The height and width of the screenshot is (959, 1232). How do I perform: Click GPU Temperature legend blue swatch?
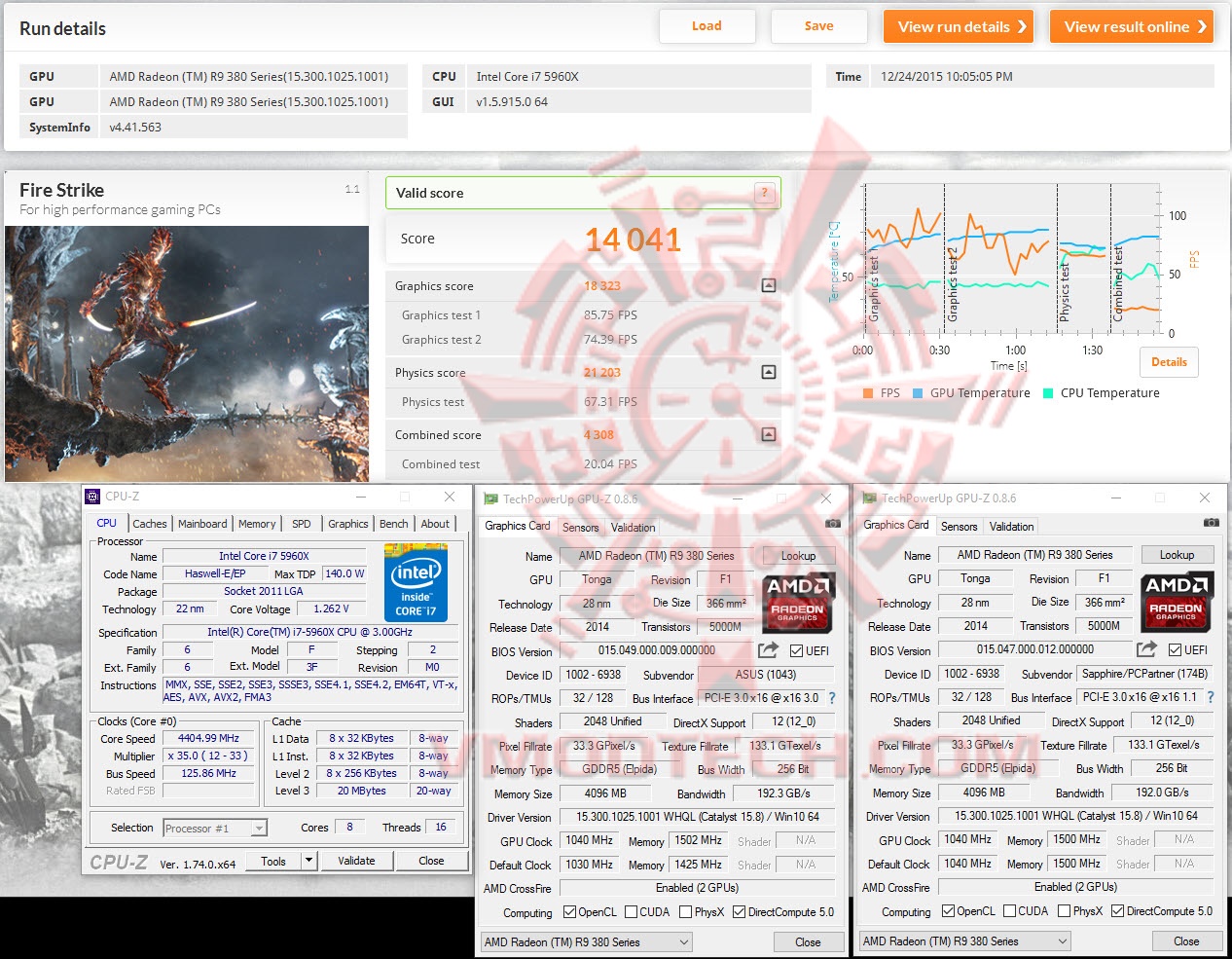pos(918,393)
